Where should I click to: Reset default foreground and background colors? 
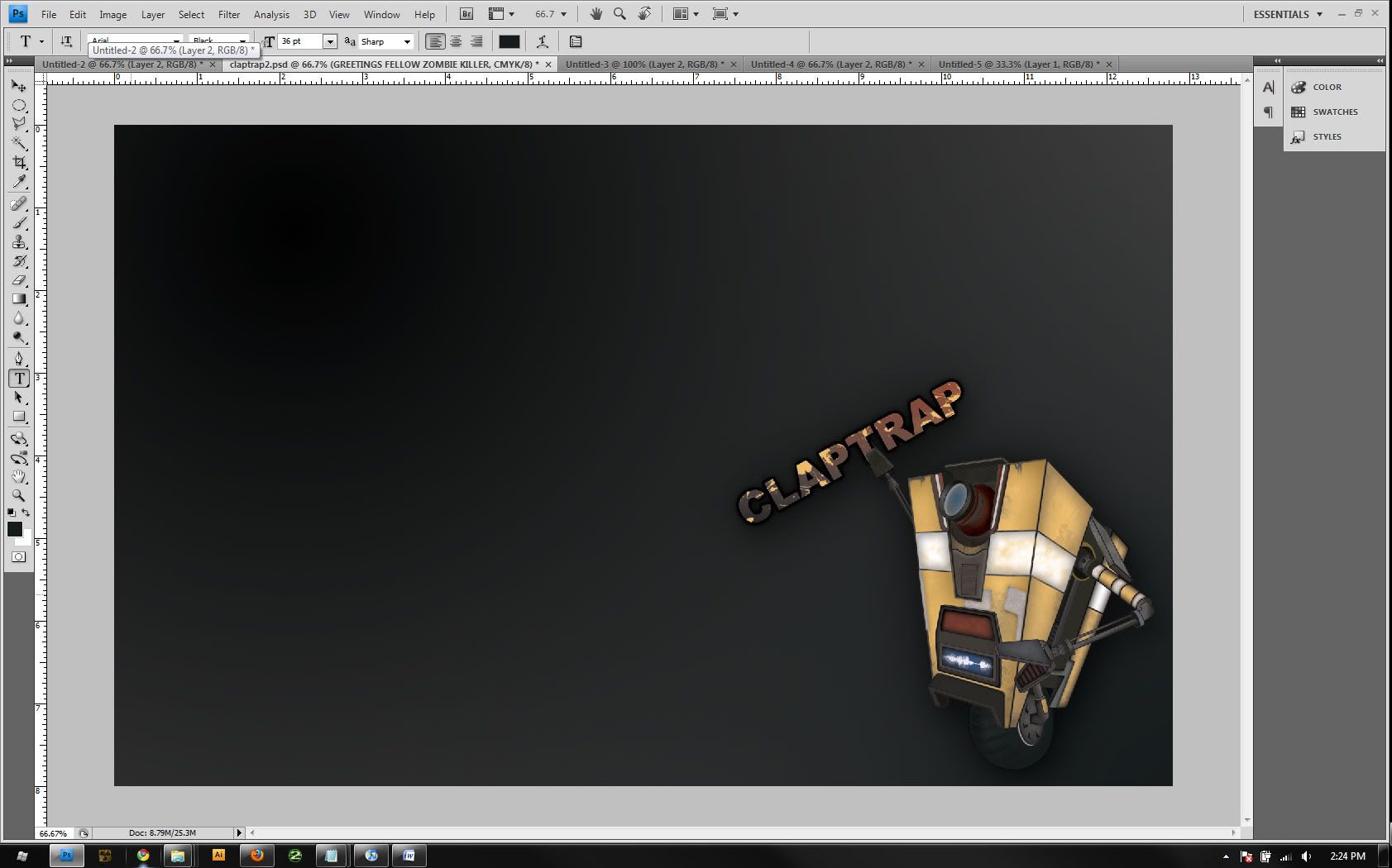click(x=11, y=513)
